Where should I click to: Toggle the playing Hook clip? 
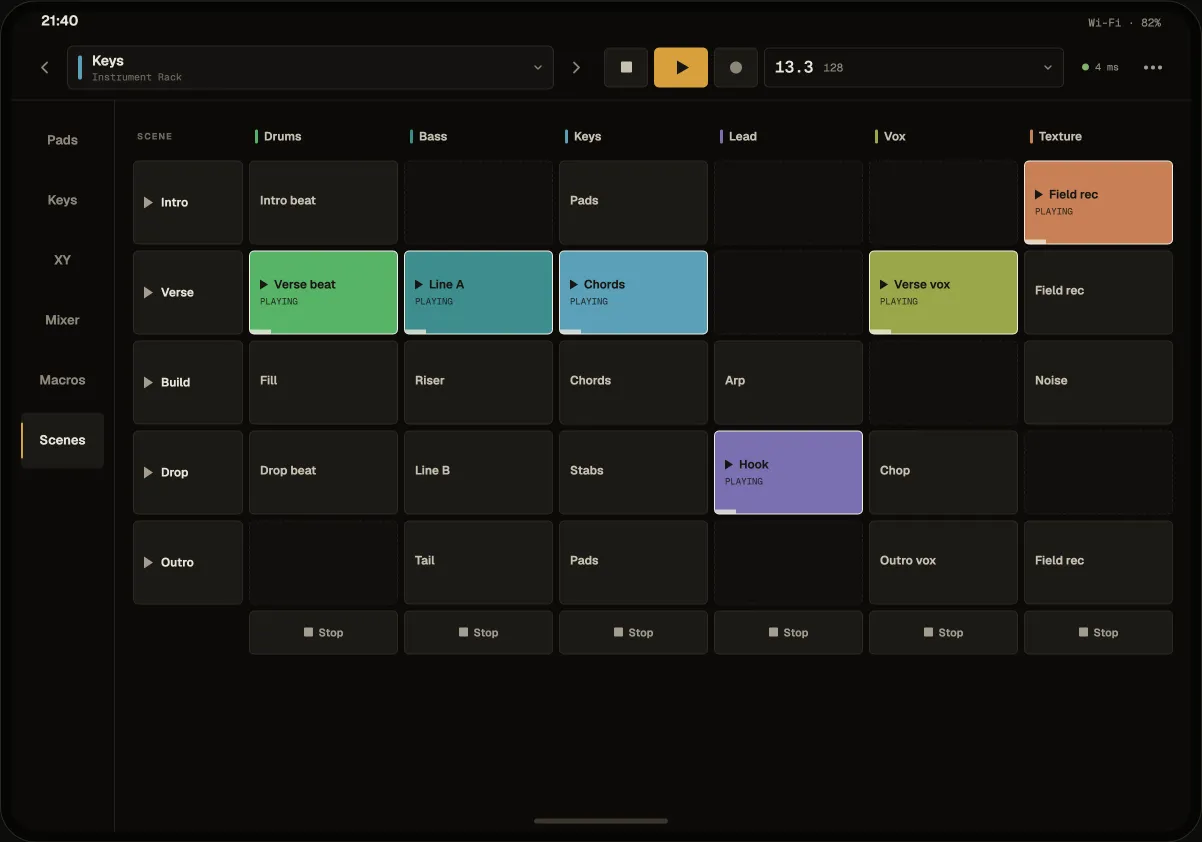click(x=788, y=472)
